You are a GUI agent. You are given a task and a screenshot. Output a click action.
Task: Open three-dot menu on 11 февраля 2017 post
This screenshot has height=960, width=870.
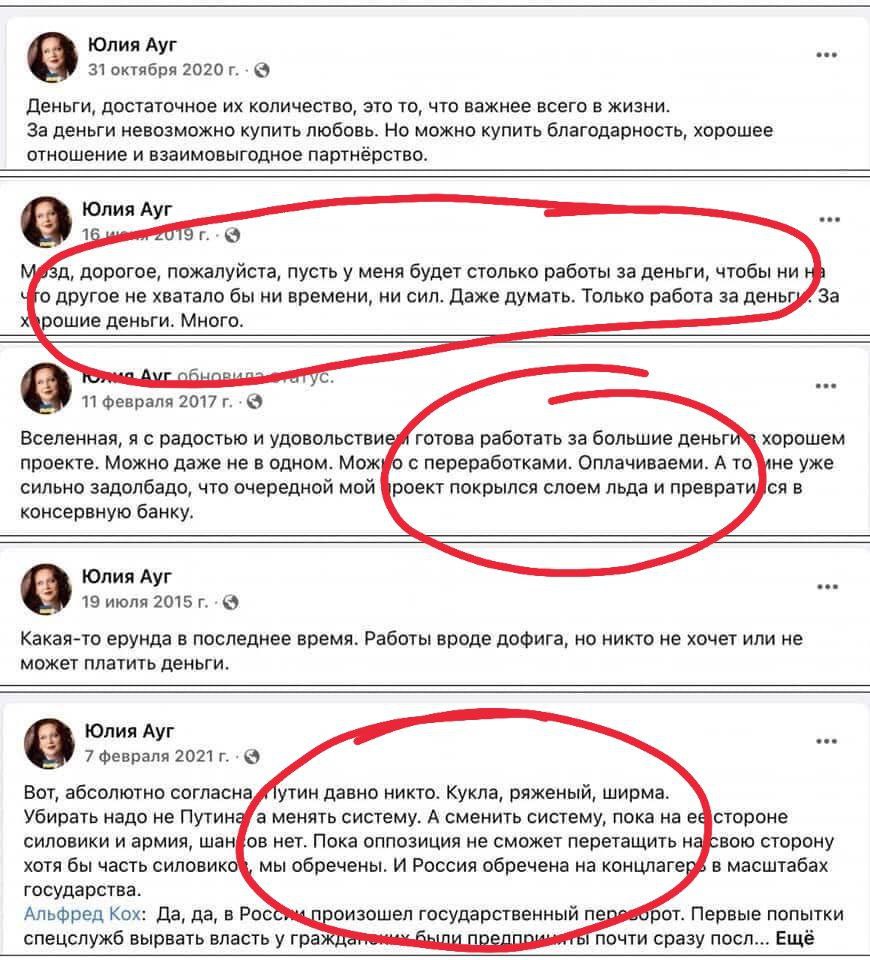click(826, 386)
